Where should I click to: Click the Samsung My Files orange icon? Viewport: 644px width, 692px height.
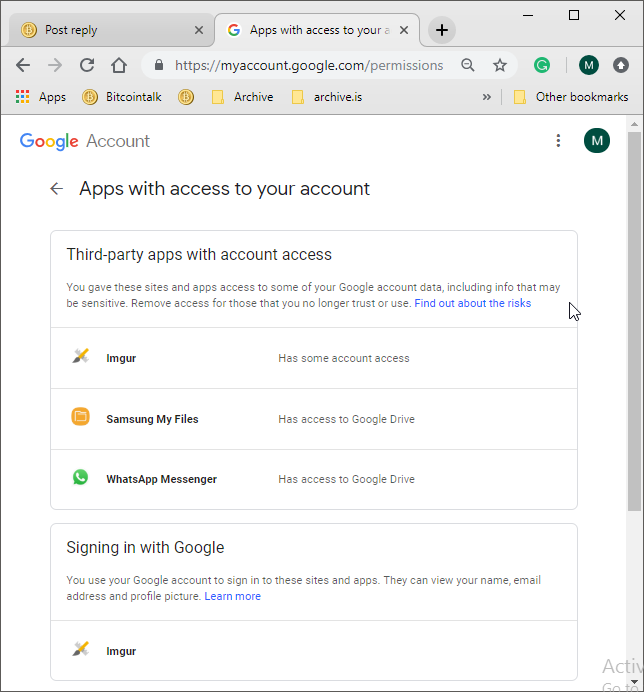tap(80, 417)
